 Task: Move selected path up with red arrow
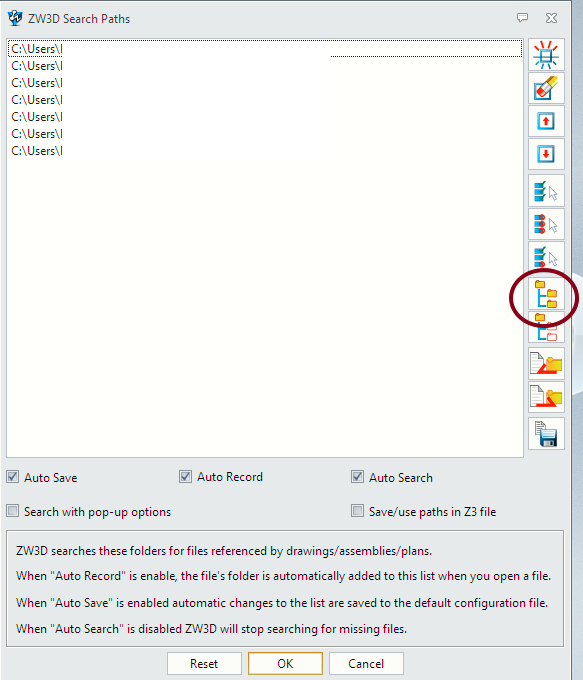pyautogui.click(x=546, y=121)
